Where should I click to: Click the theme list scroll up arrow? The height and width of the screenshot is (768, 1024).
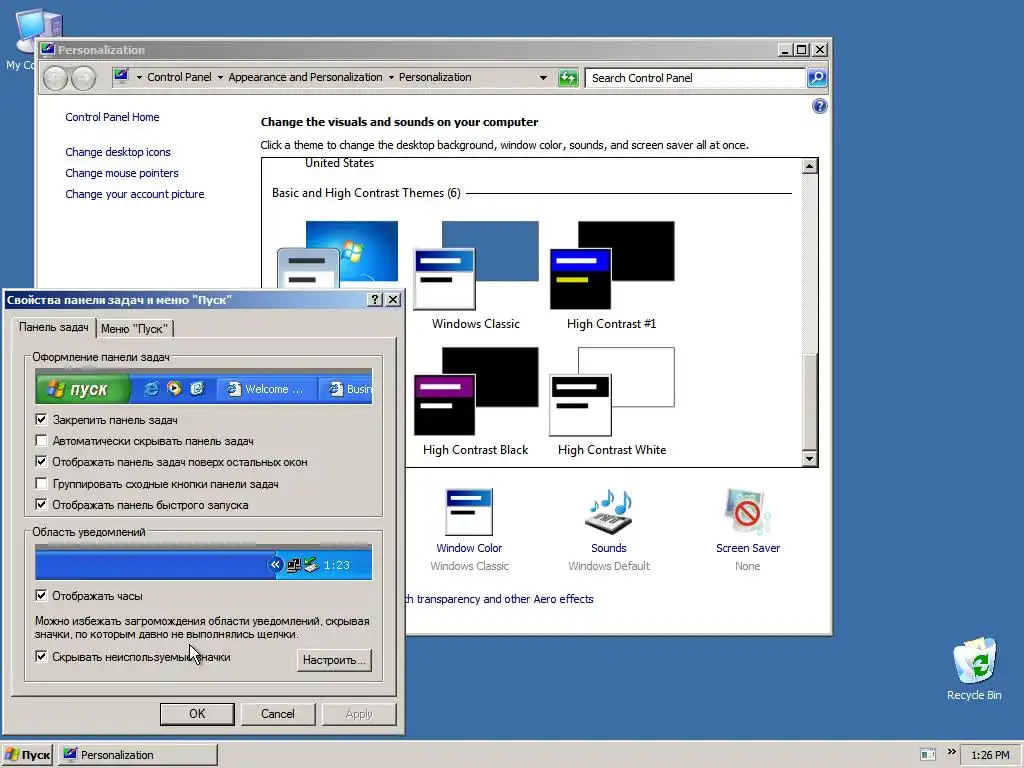[x=809, y=166]
